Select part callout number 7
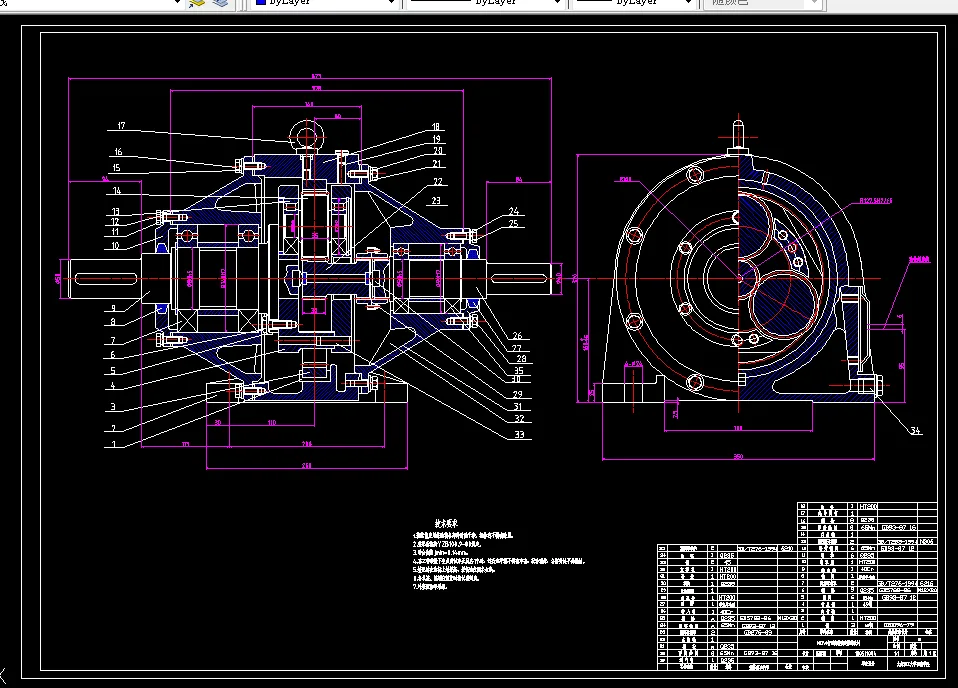Viewport: 958px width, 688px height. click(x=113, y=340)
